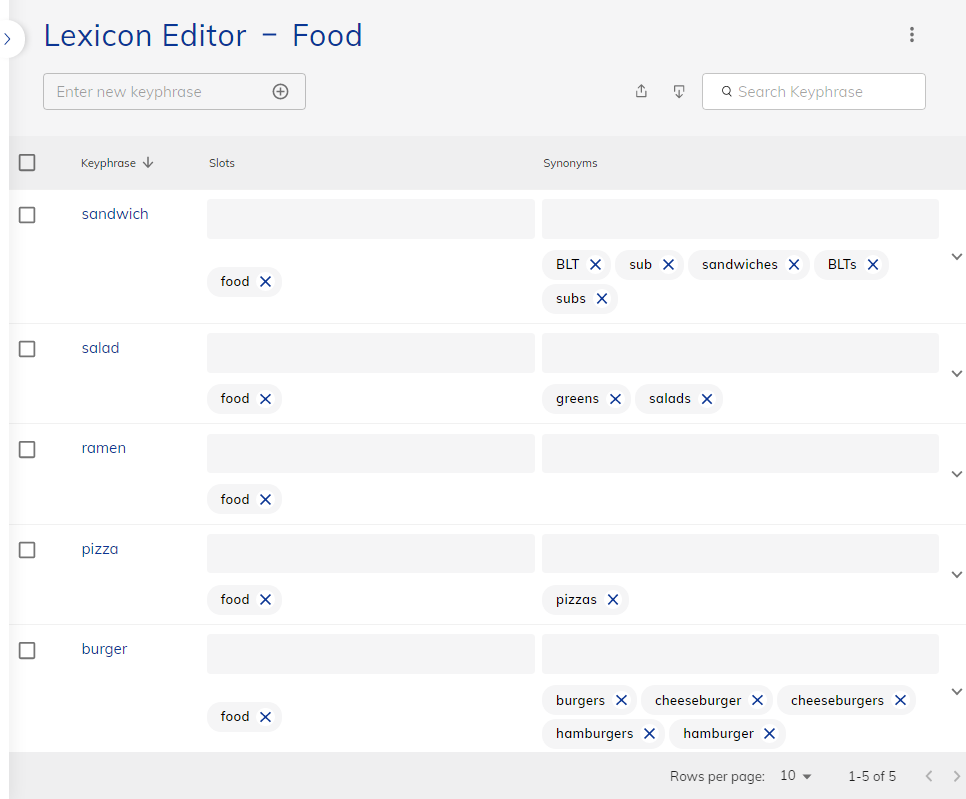Remove sub synonym chip
Screen dimensions: 966x799
(x=668, y=264)
